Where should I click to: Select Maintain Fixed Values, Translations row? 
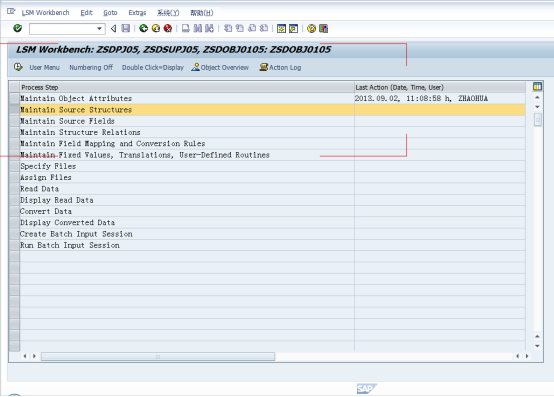187,155
